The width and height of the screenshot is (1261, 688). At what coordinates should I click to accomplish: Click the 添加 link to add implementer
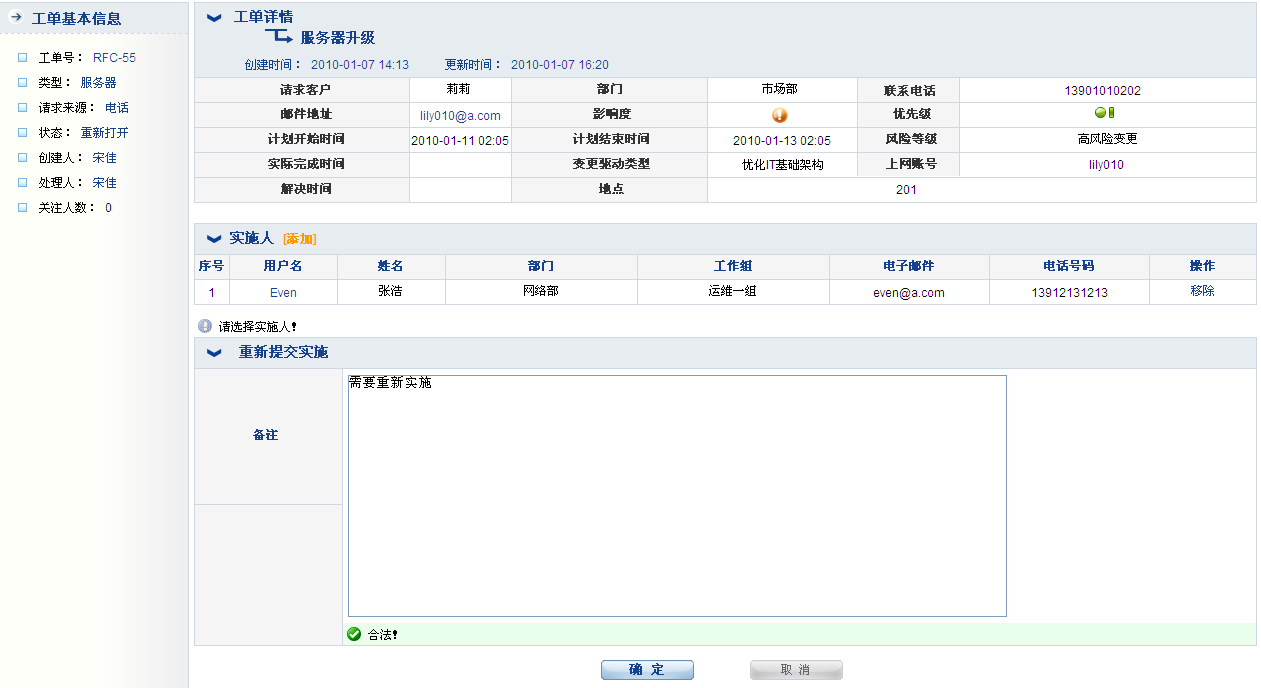[x=299, y=239]
